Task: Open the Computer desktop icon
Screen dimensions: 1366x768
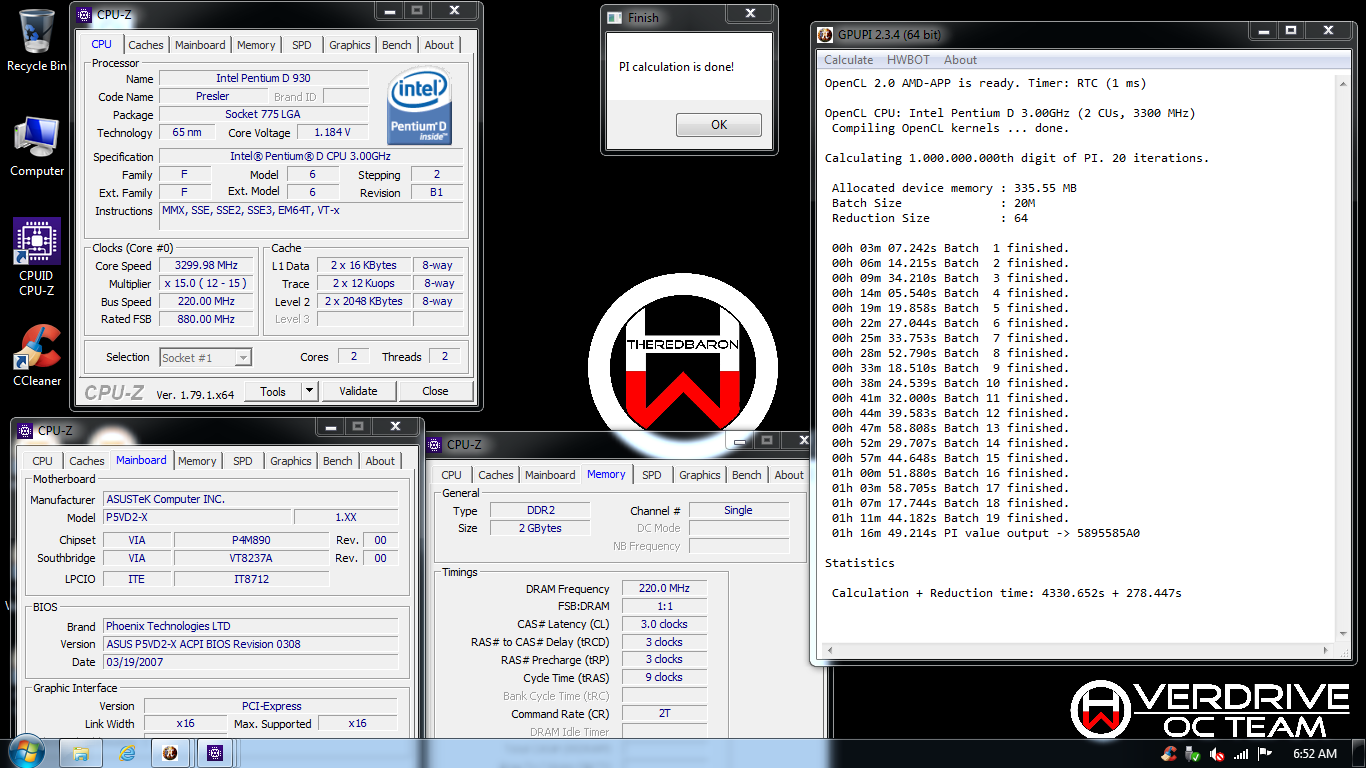Action: click(x=37, y=147)
